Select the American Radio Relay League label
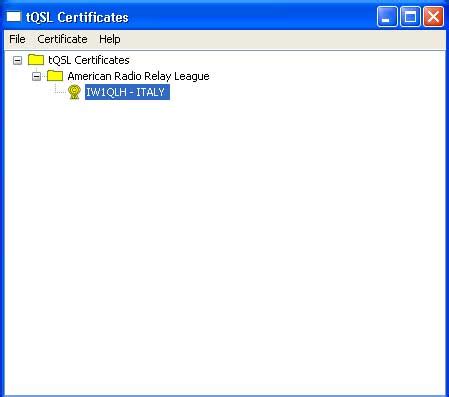The height and width of the screenshot is (397, 449). [x=138, y=76]
